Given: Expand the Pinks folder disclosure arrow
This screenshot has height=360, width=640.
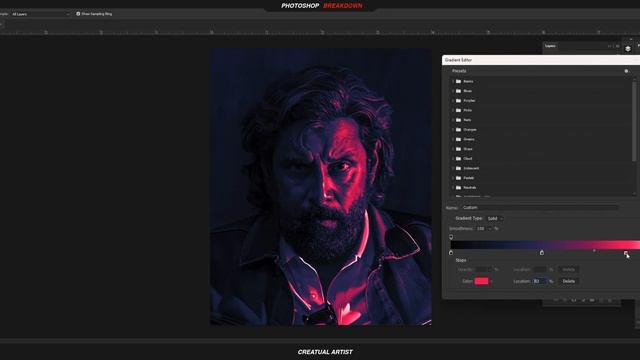Looking at the screenshot, I should coord(453,110).
